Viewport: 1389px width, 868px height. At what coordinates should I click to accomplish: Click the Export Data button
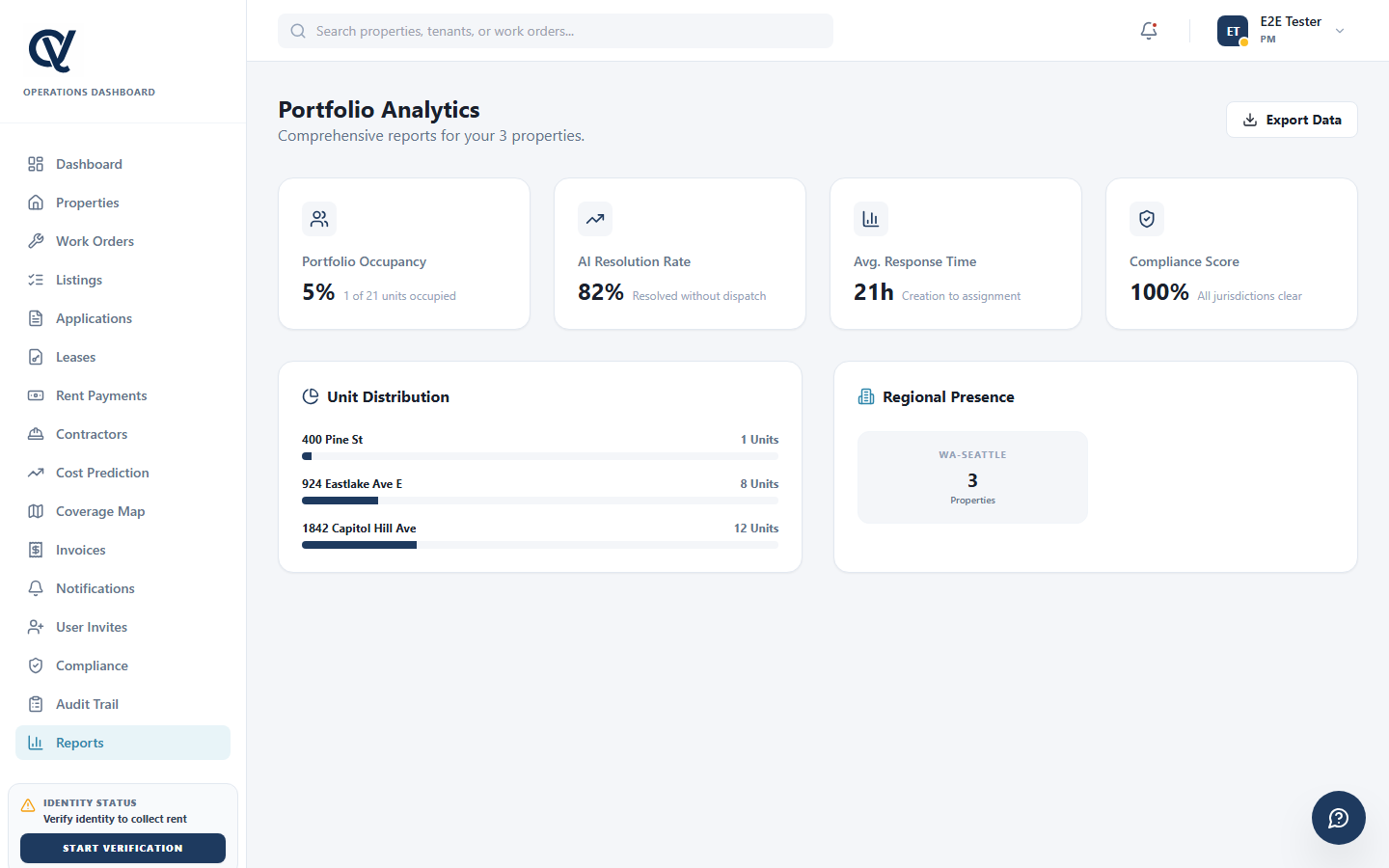[x=1291, y=119]
